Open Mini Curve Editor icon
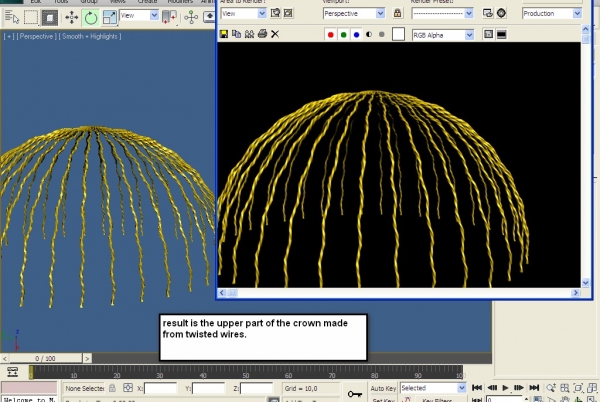This screenshot has height=402, width=600. tap(12, 371)
